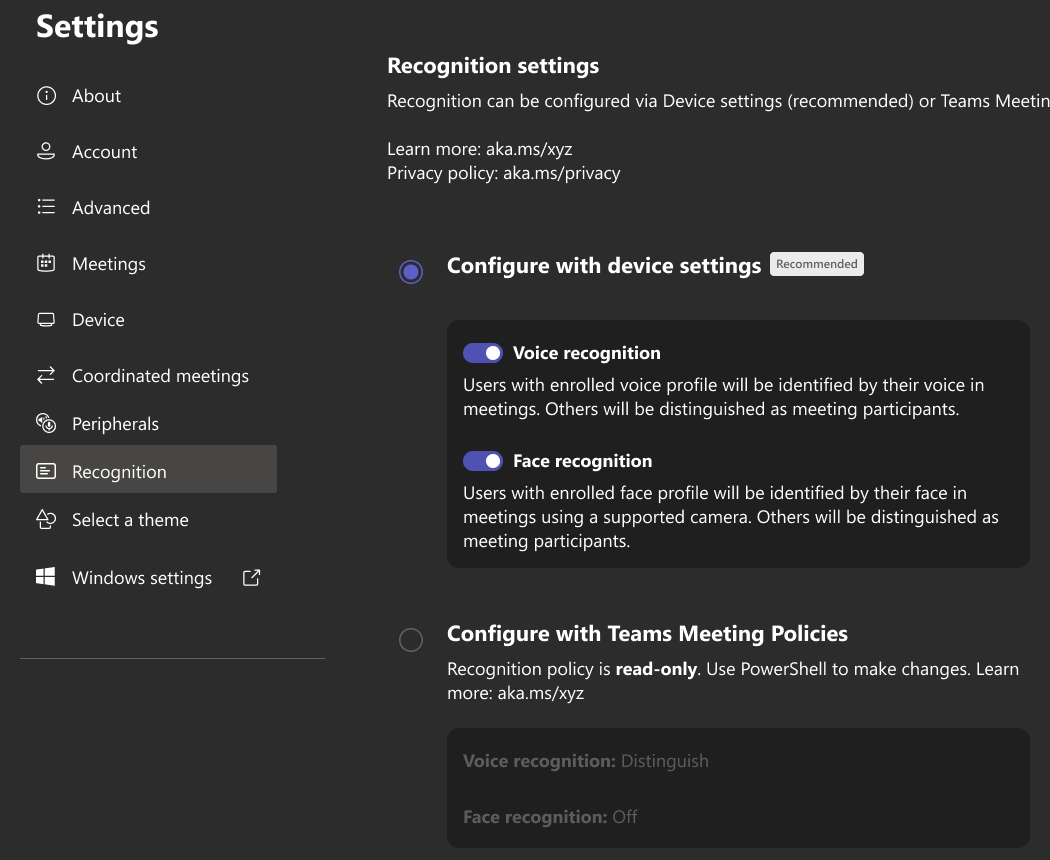
Task: Click the Advanced list icon
Action: [x=46, y=207]
